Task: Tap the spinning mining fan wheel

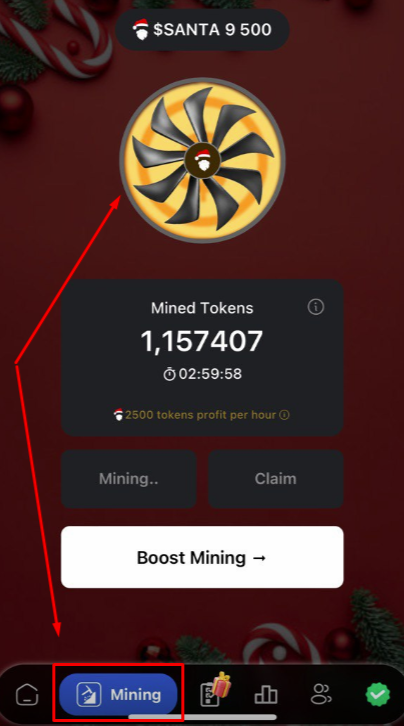Action: [202, 160]
